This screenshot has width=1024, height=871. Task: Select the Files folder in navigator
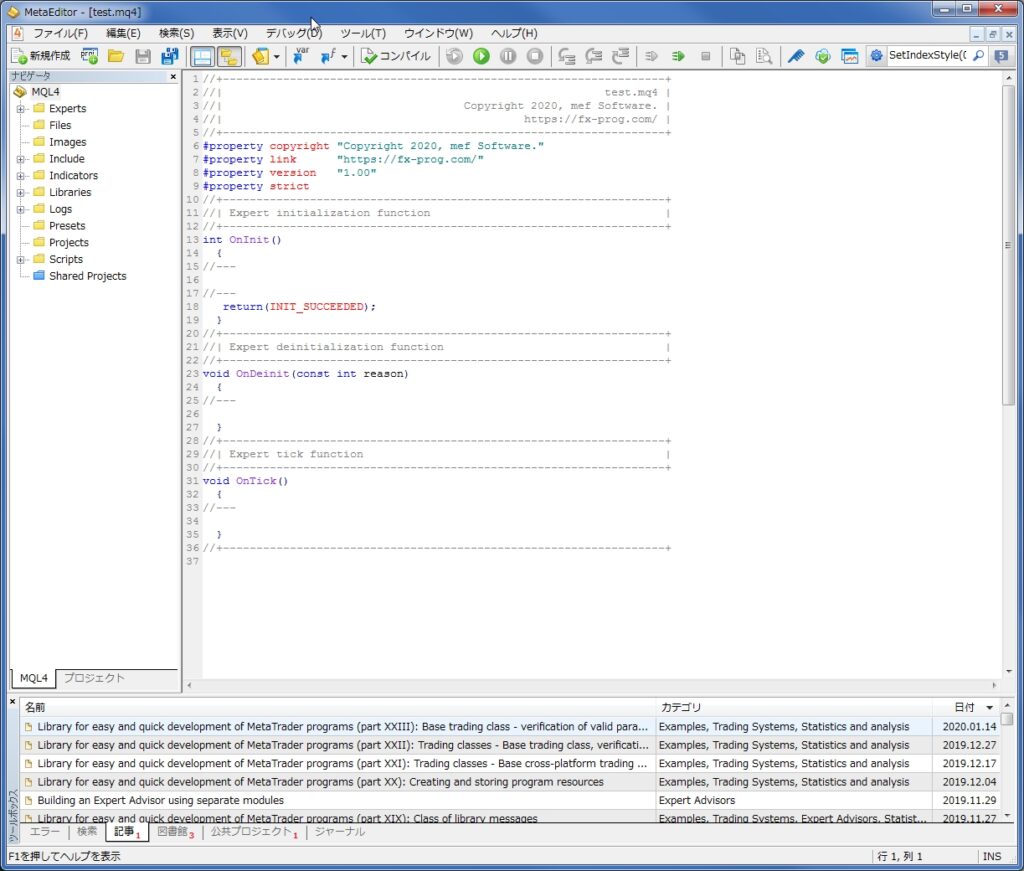point(60,125)
